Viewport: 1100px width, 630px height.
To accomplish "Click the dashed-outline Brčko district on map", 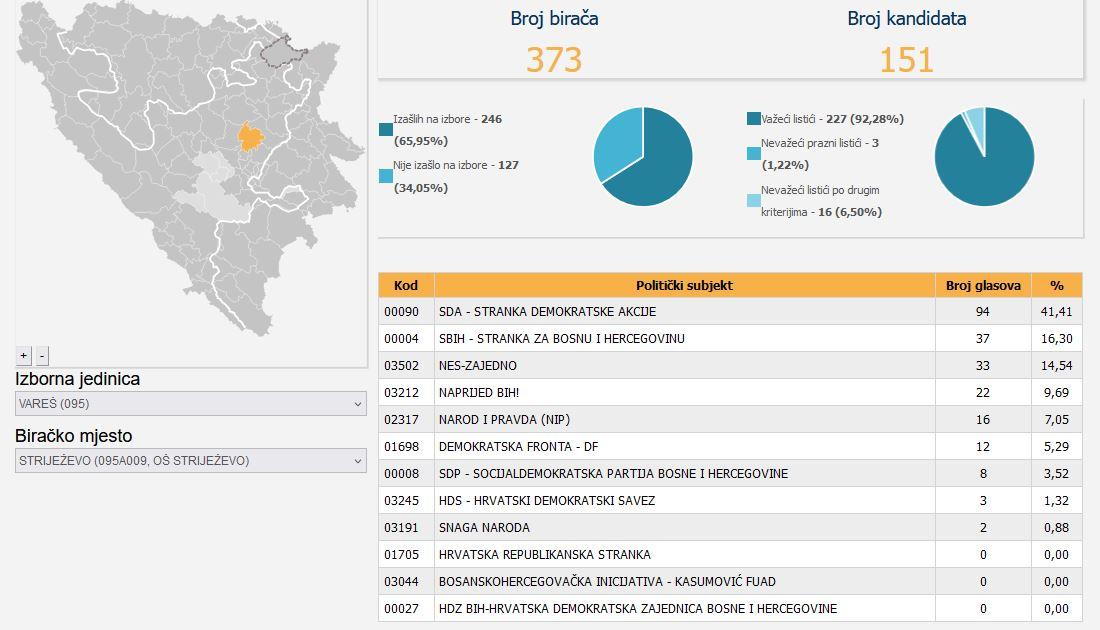I will (x=282, y=52).
